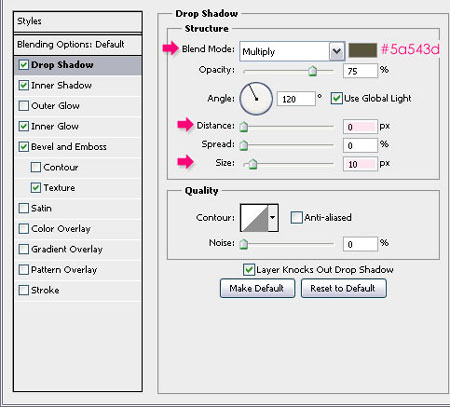Click the Distance slider handle
The image size is (450, 407).
(x=244, y=126)
